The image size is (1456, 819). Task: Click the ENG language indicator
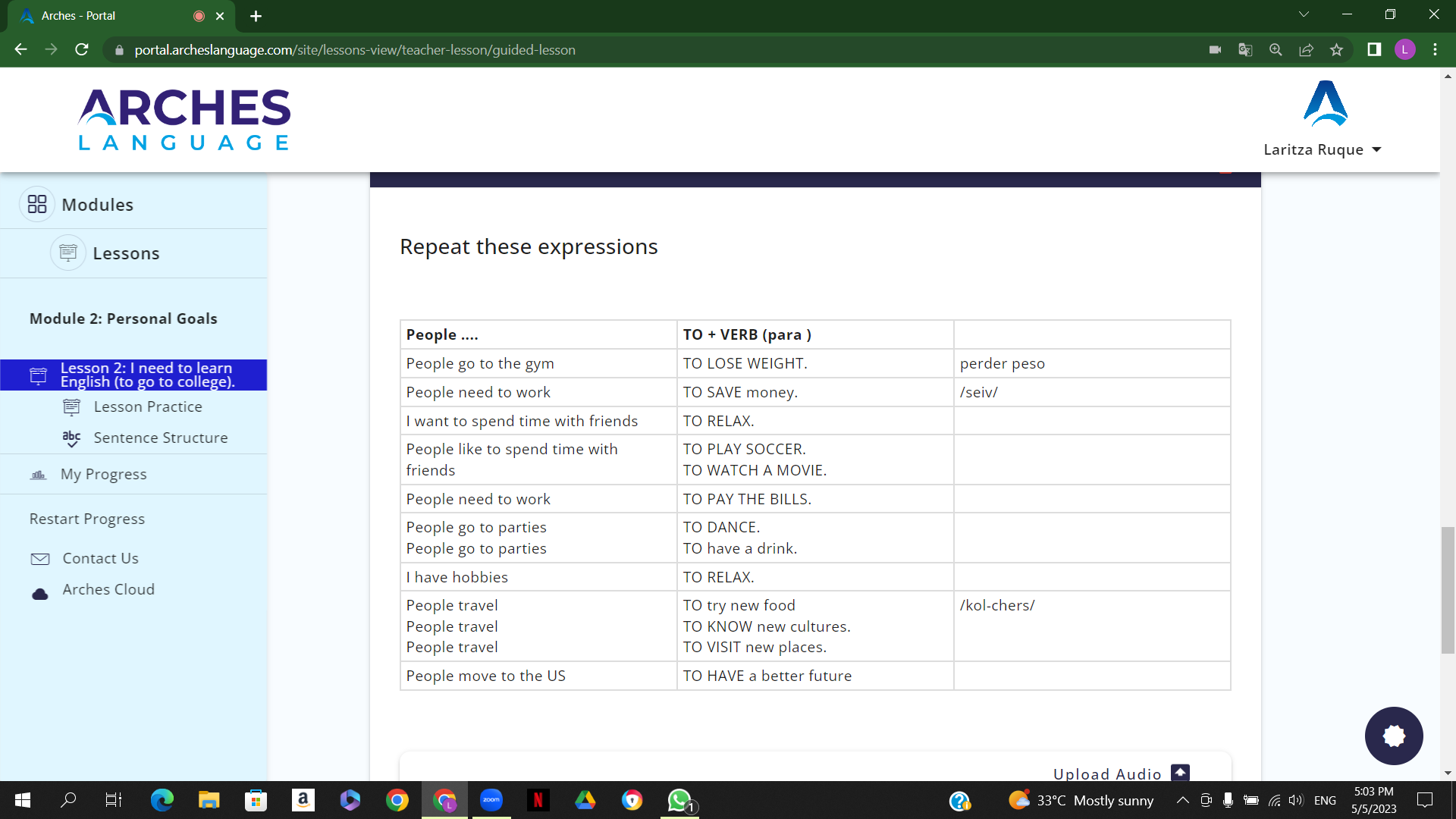click(x=1325, y=800)
